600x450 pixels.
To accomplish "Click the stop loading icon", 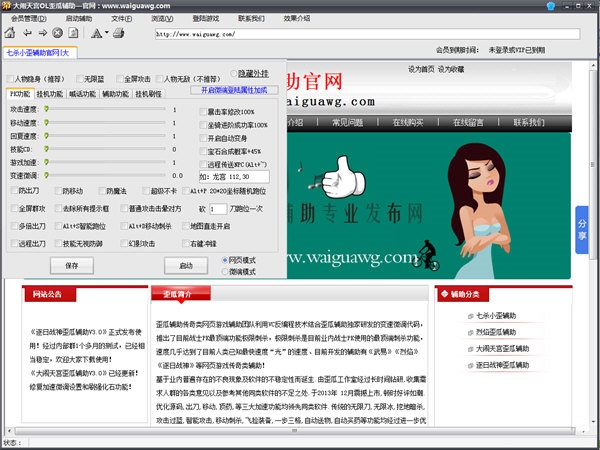I will [58, 33].
